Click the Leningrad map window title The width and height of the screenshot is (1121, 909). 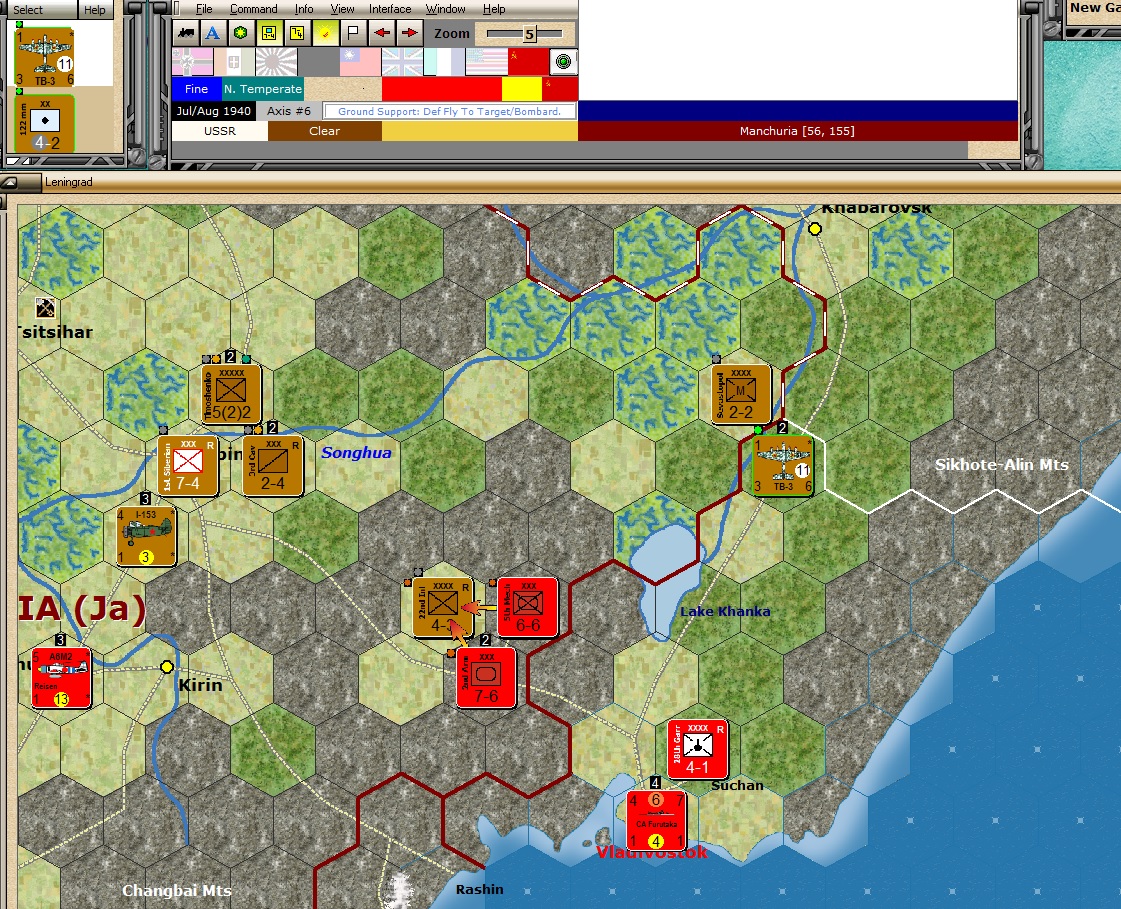(x=69, y=182)
